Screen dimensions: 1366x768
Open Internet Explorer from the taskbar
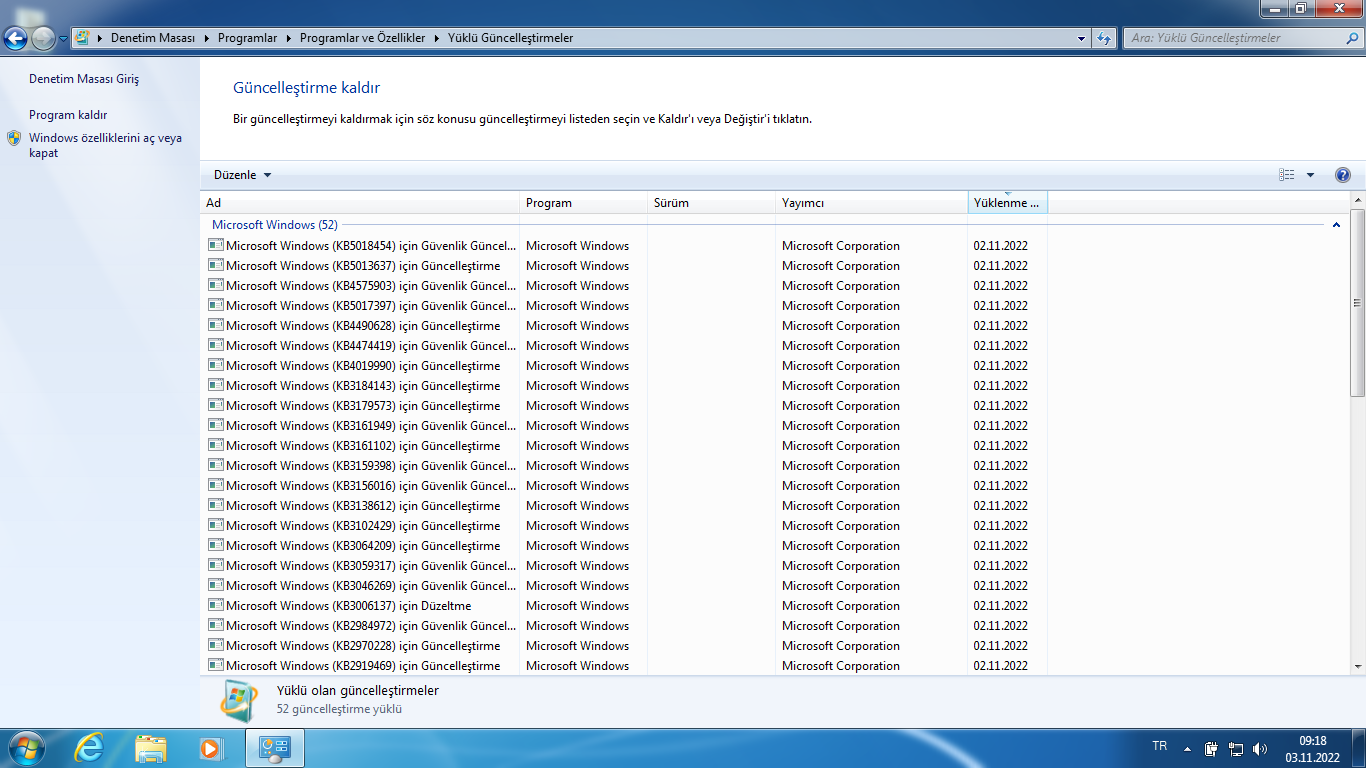(89, 747)
